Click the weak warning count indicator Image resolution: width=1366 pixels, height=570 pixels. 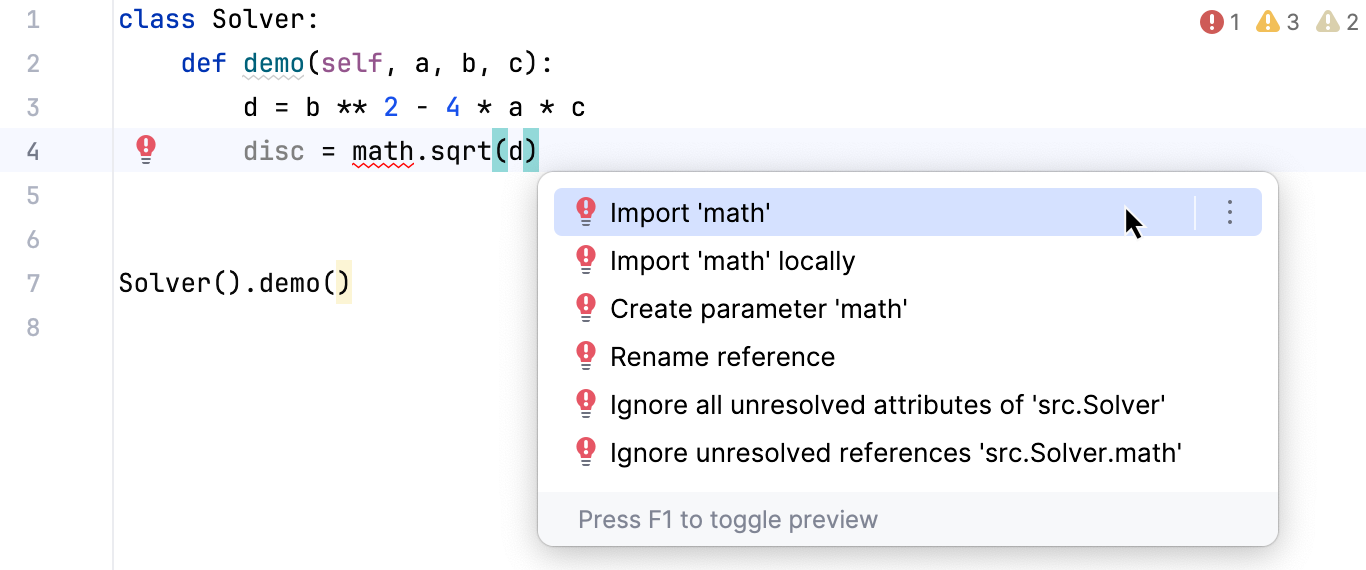point(1337,22)
